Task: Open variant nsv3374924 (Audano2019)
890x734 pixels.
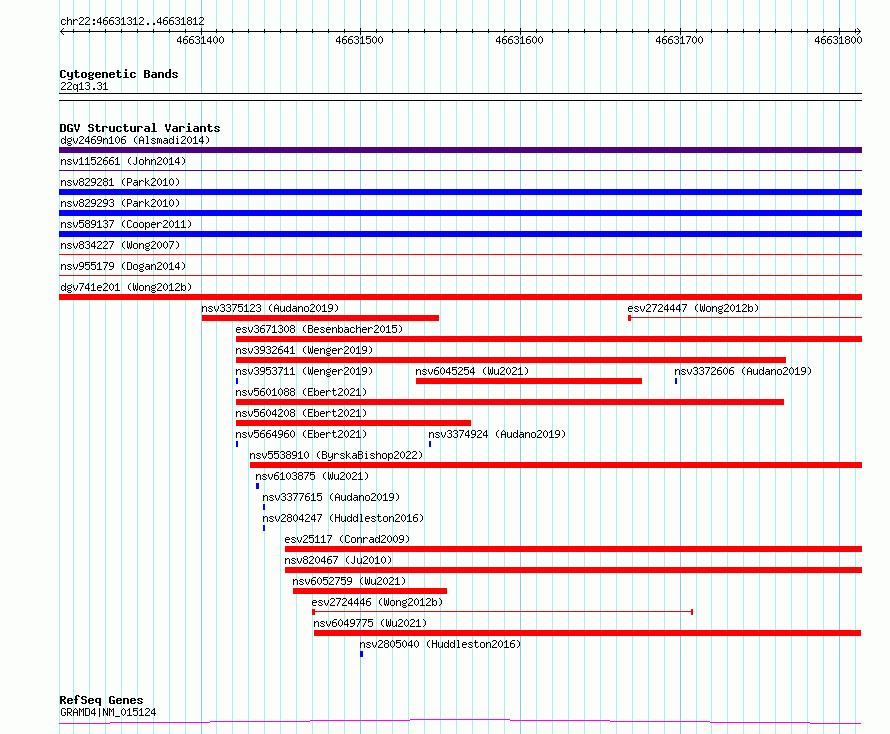Action: (497, 434)
